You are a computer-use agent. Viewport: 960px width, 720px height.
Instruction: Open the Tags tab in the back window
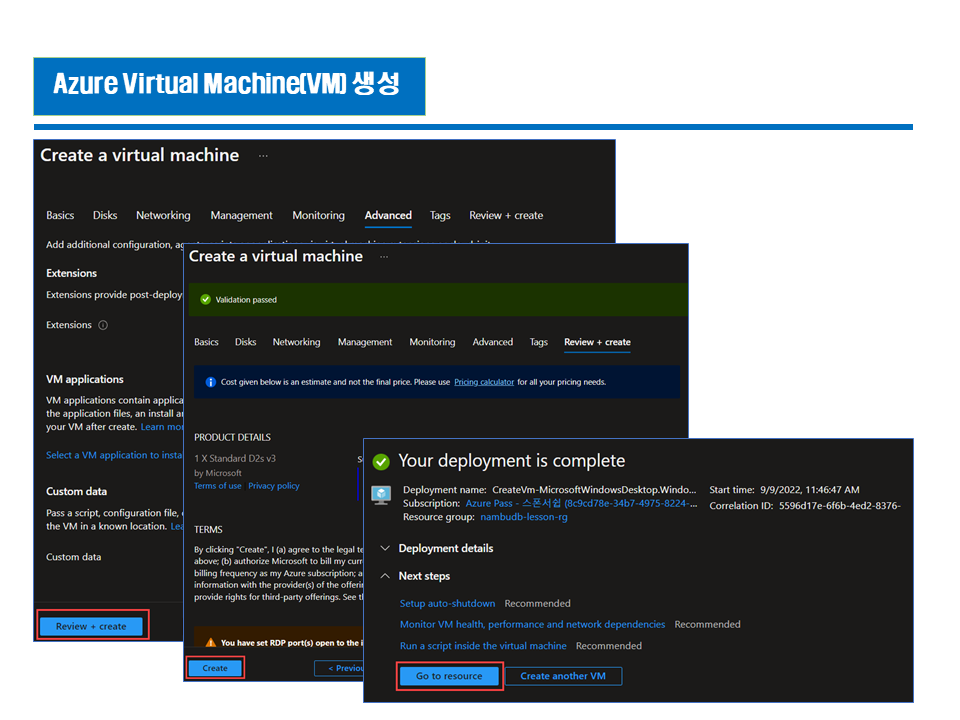click(x=440, y=216)
